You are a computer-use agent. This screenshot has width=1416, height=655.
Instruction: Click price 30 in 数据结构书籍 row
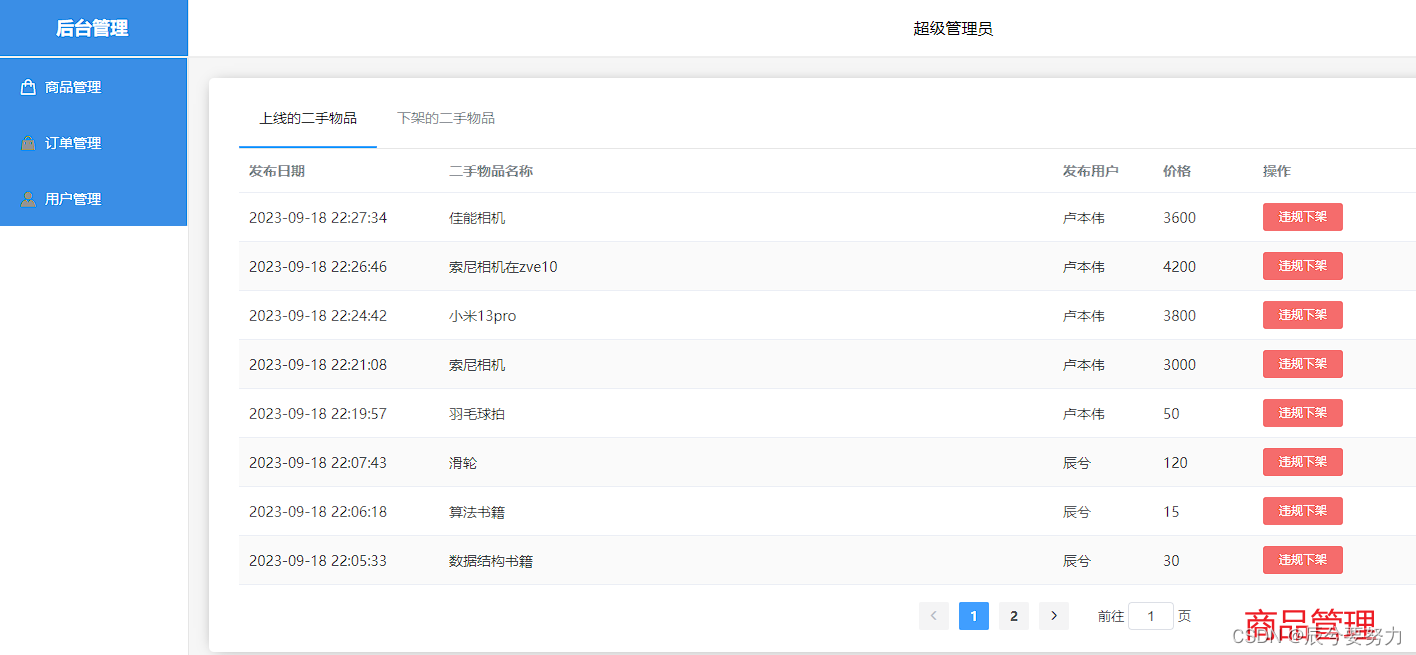click(1171, 560)
